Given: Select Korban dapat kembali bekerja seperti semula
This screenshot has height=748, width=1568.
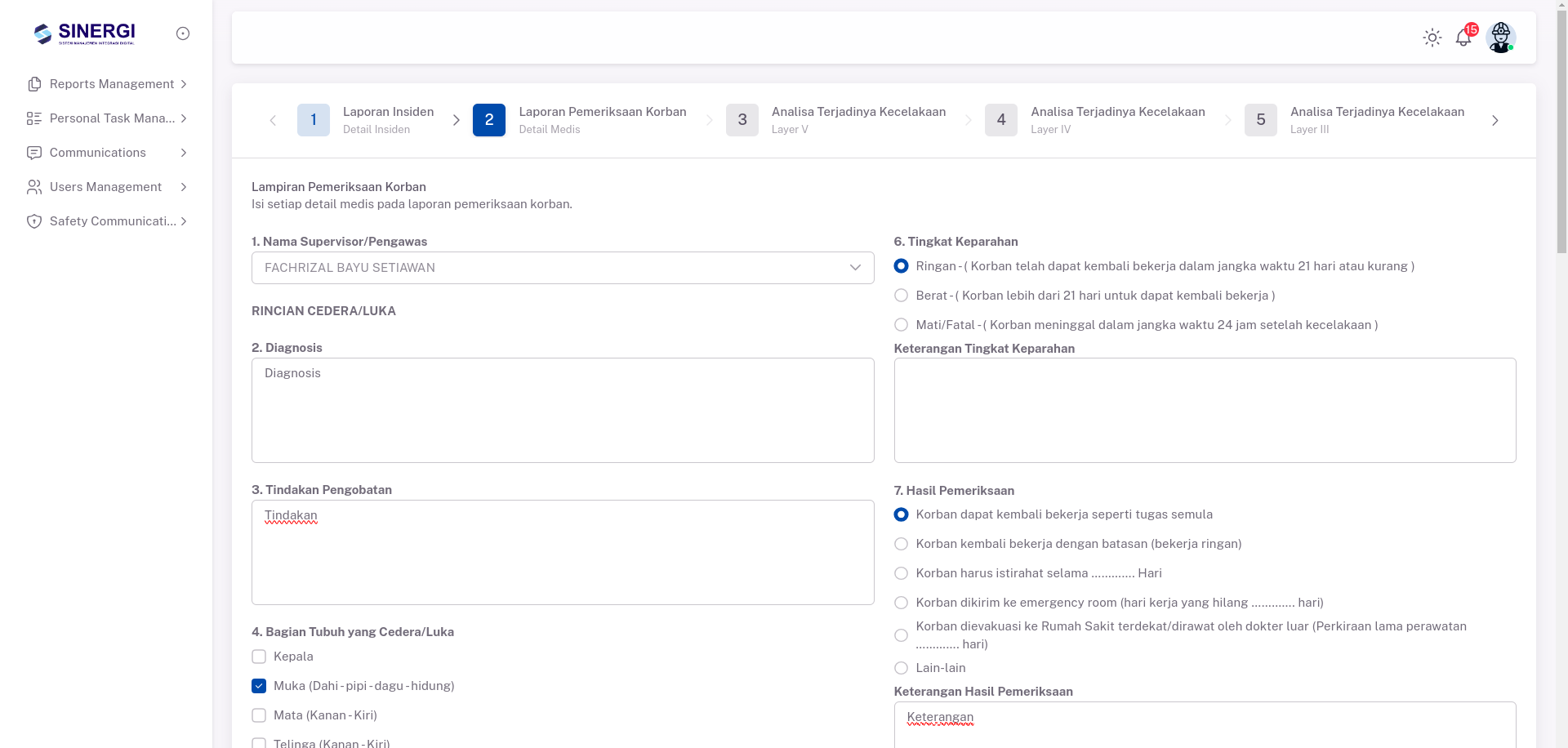Looking at the screenshot, I should 901,514.
